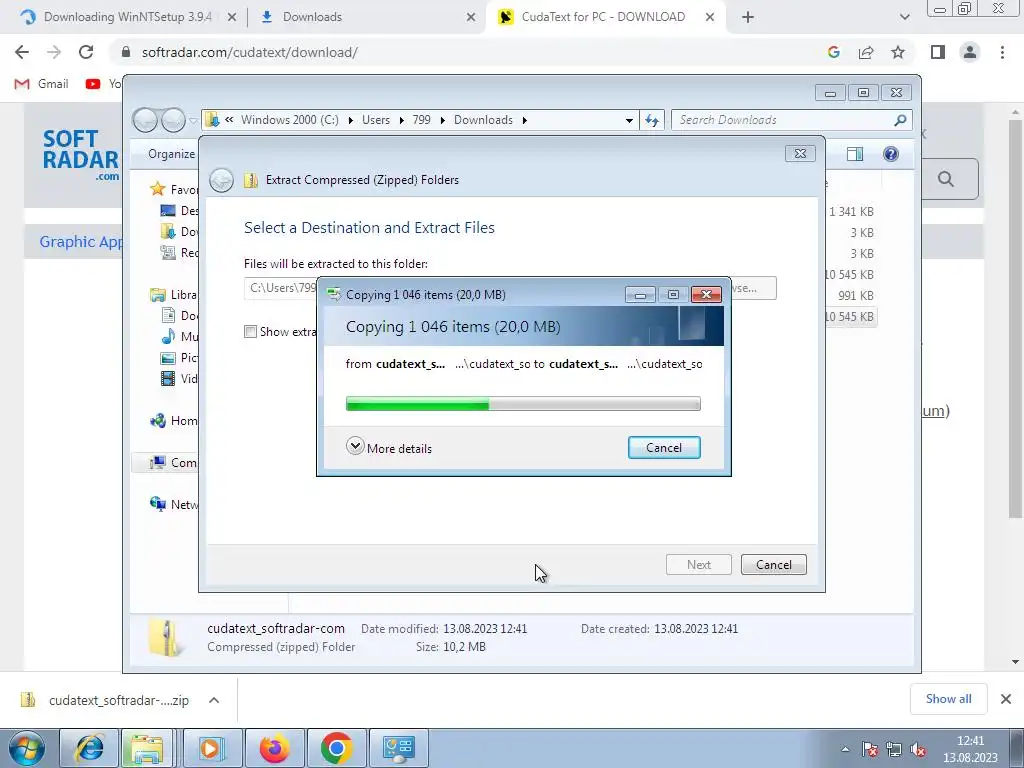The width and height of the screenshot is (1024, 768).
Task: Open Homegroup in Explorer sidebar
Action: [x=174, y=421]
